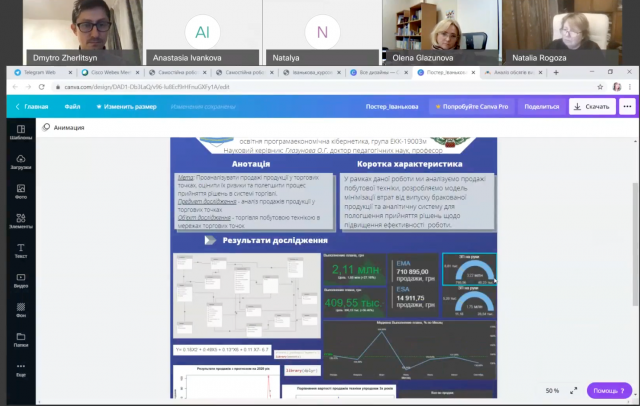Image resolution: width=640 pixels, height=406 pixels.
Task: Select the 2,11 млн KPI image
Action: pos(354,269)
